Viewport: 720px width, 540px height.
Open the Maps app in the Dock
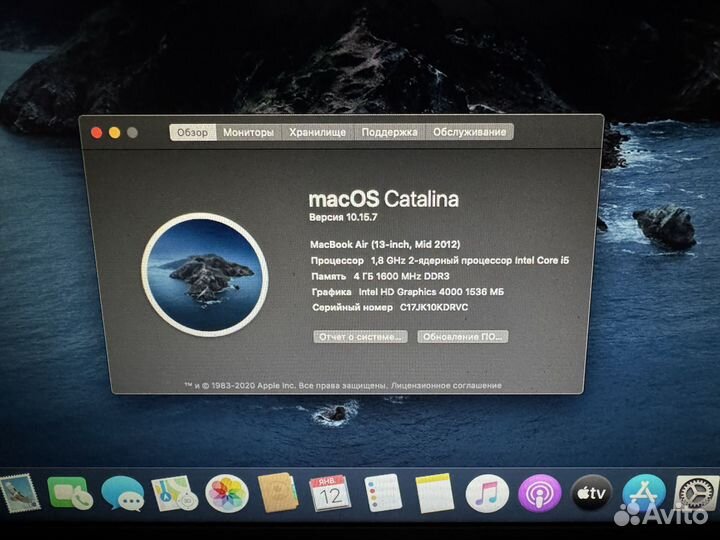tap(174, 494)
